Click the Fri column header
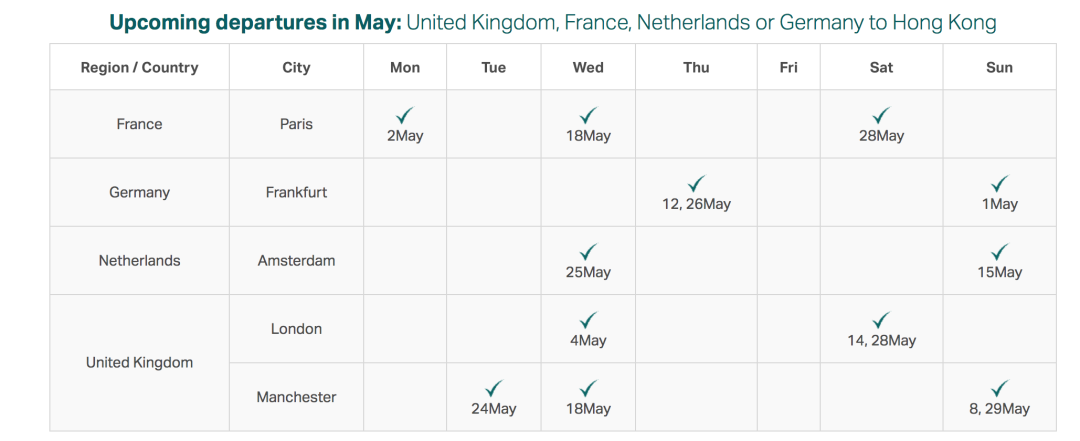The height and width of the screenshot is (441, 1080). tap(789, 67)
